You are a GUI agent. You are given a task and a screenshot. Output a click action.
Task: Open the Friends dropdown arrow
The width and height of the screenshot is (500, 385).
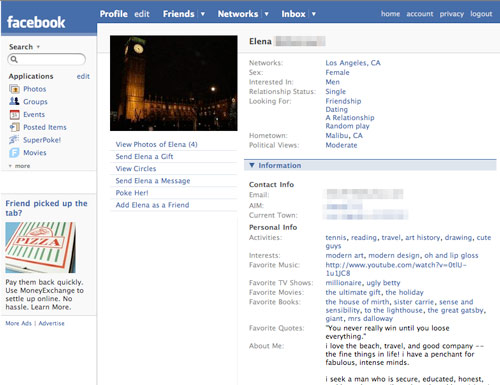(x=202, y=14)
